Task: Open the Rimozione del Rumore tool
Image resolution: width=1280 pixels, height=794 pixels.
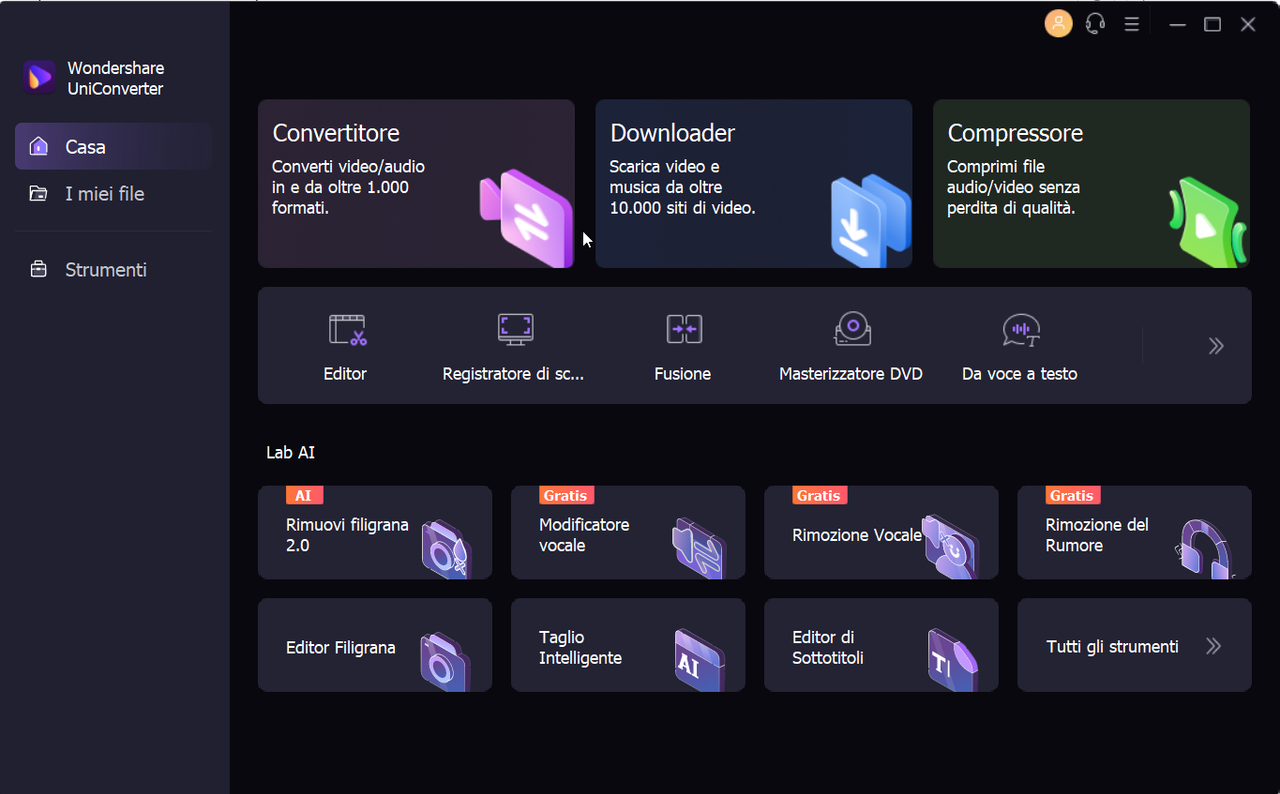Action: [x=1134, y=532]
